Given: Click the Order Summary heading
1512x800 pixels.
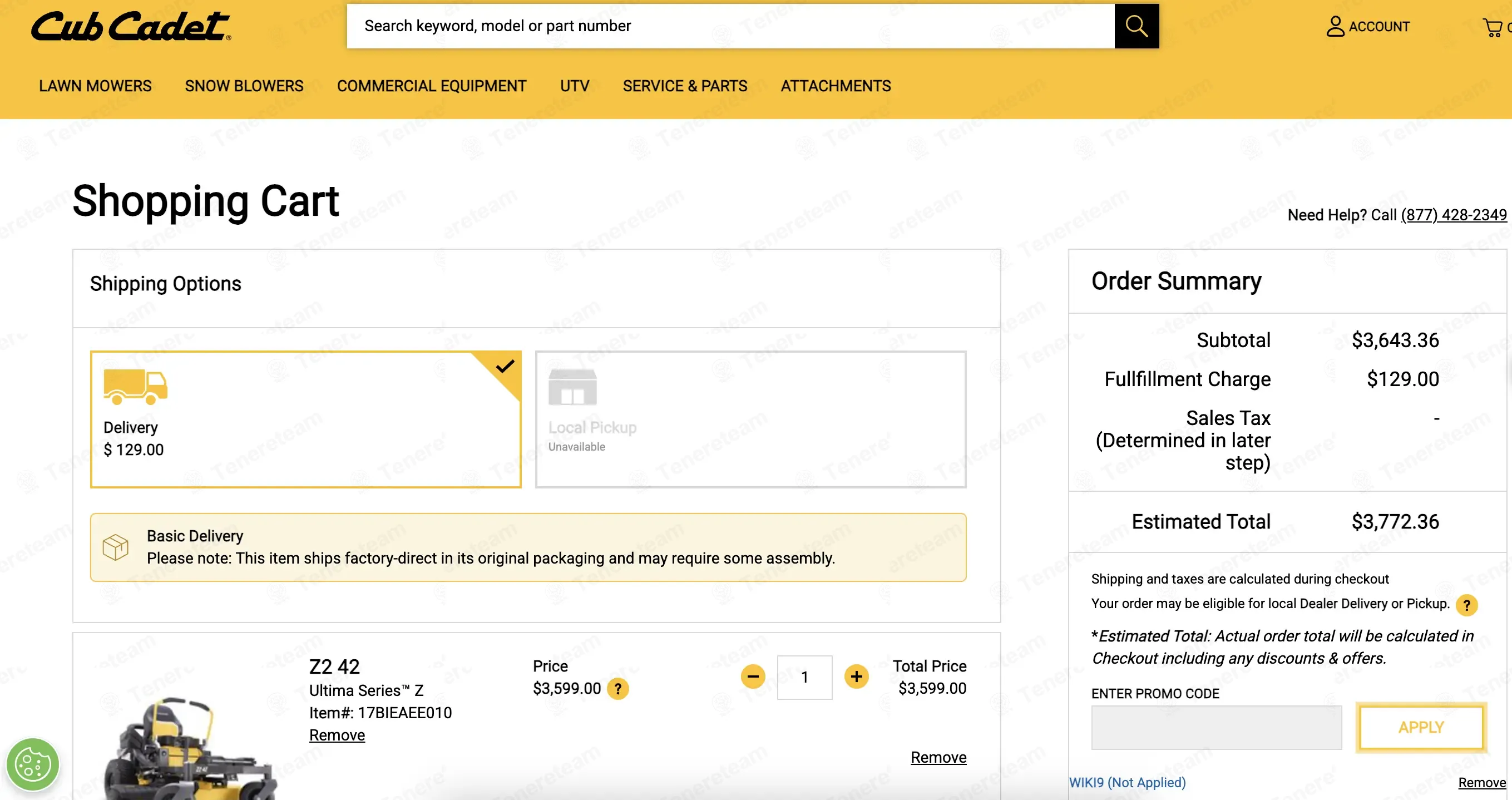Looking at the screenshot, I should coord(1176,281).
